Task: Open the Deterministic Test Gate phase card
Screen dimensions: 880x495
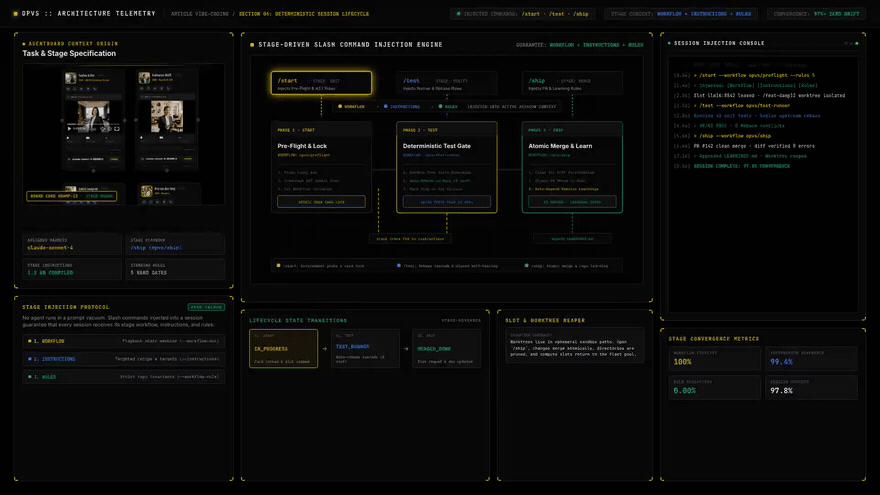Action: [x=447, y=167]
